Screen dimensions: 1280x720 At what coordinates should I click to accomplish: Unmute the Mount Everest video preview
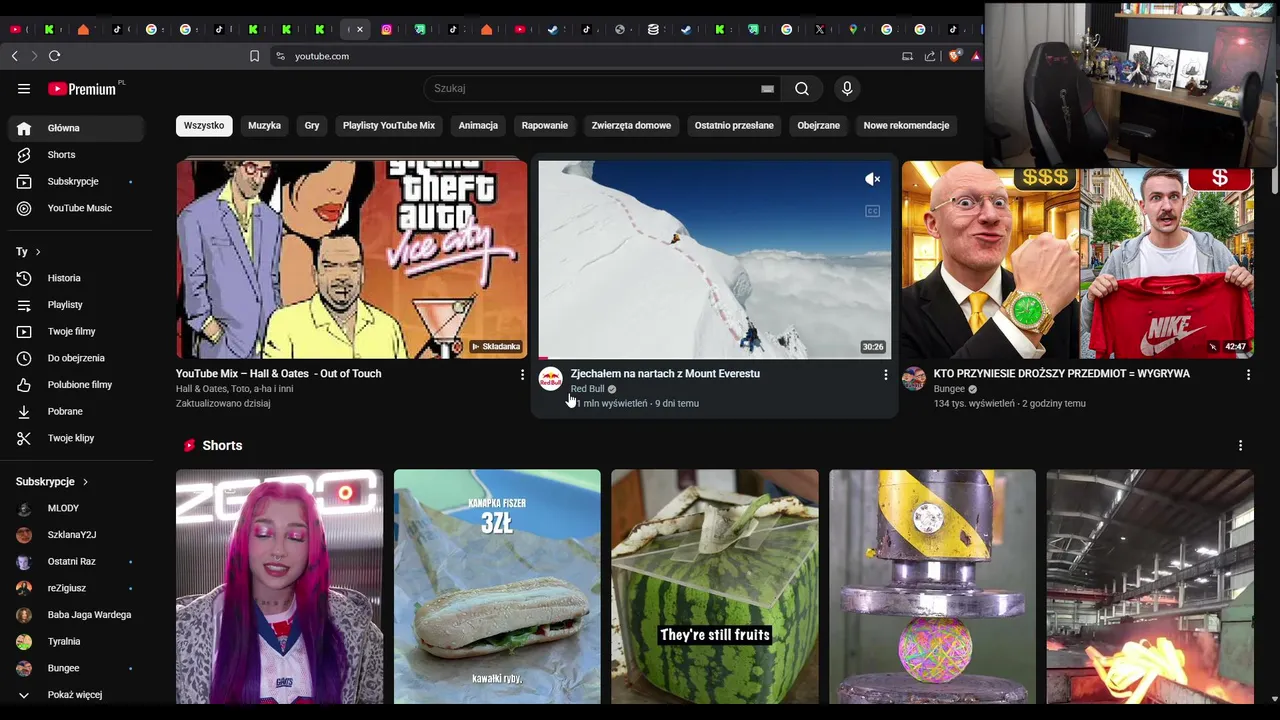click(872, 179)
